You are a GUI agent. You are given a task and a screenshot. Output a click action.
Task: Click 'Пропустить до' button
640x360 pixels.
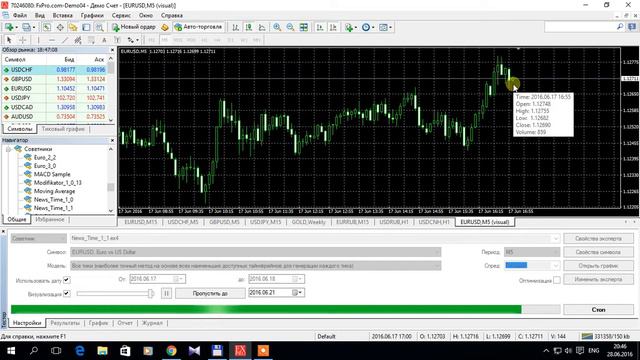(x=210, y=293)
